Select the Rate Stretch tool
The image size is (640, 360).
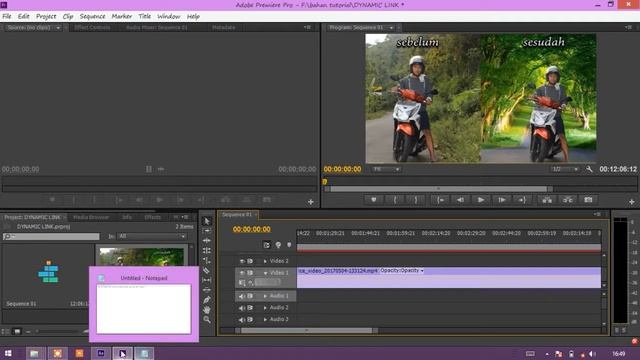(207, 260)
